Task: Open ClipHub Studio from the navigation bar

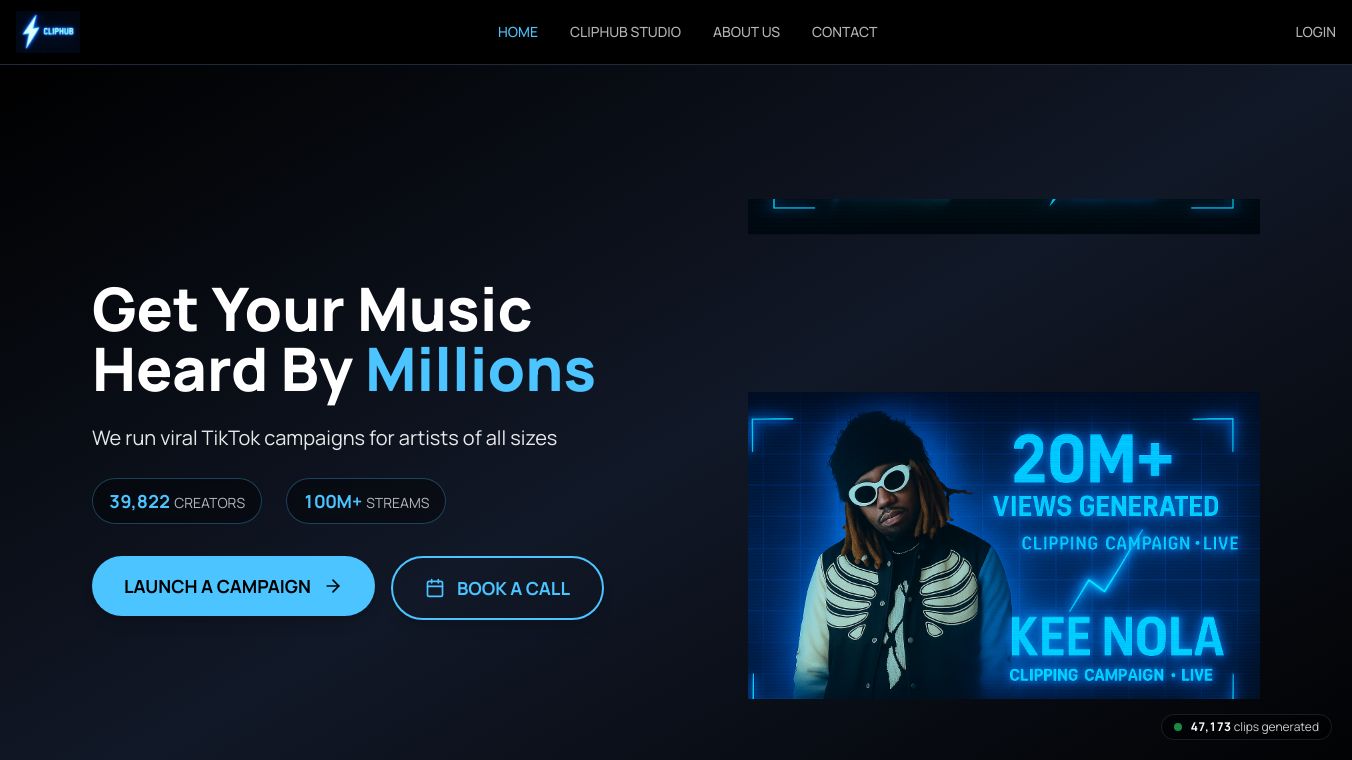Action: pyautogui.click(x=625, y=32)
